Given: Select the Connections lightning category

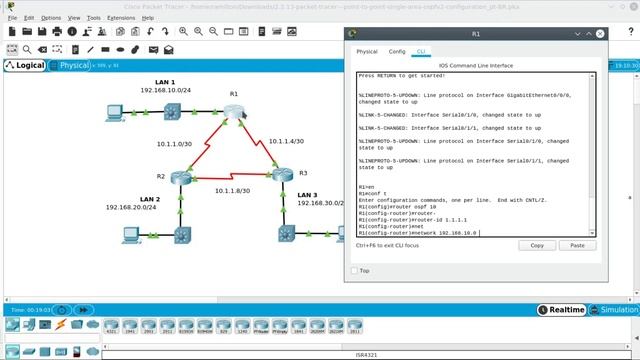Looking at the screenshot, I should pos(60,325).
